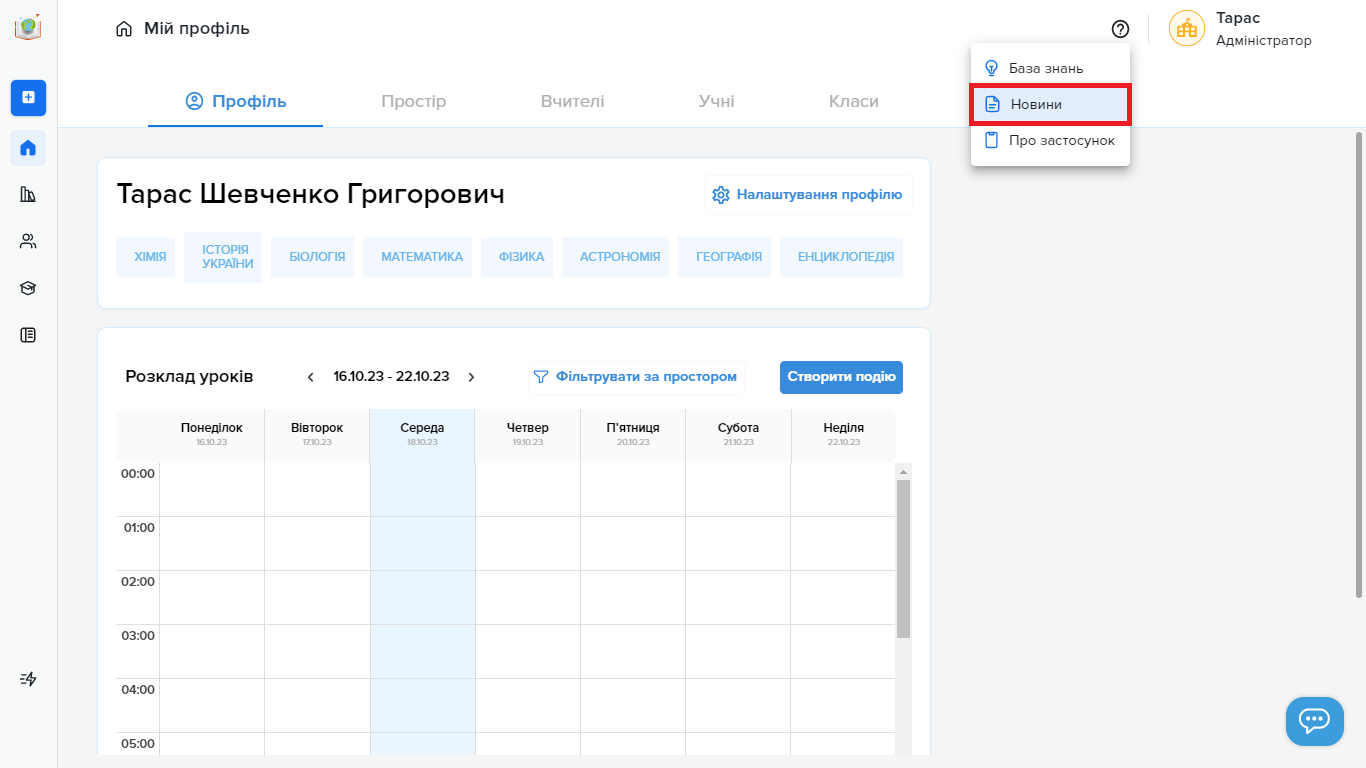Click the Мій профіль breadcrumb title
The image size is (1366, 768).
coord(197,29)
